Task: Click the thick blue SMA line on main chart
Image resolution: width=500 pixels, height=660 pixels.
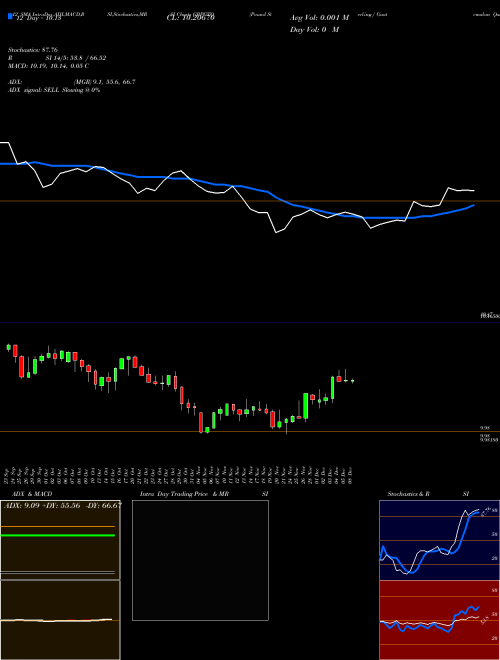Action: tap(236, 186)
